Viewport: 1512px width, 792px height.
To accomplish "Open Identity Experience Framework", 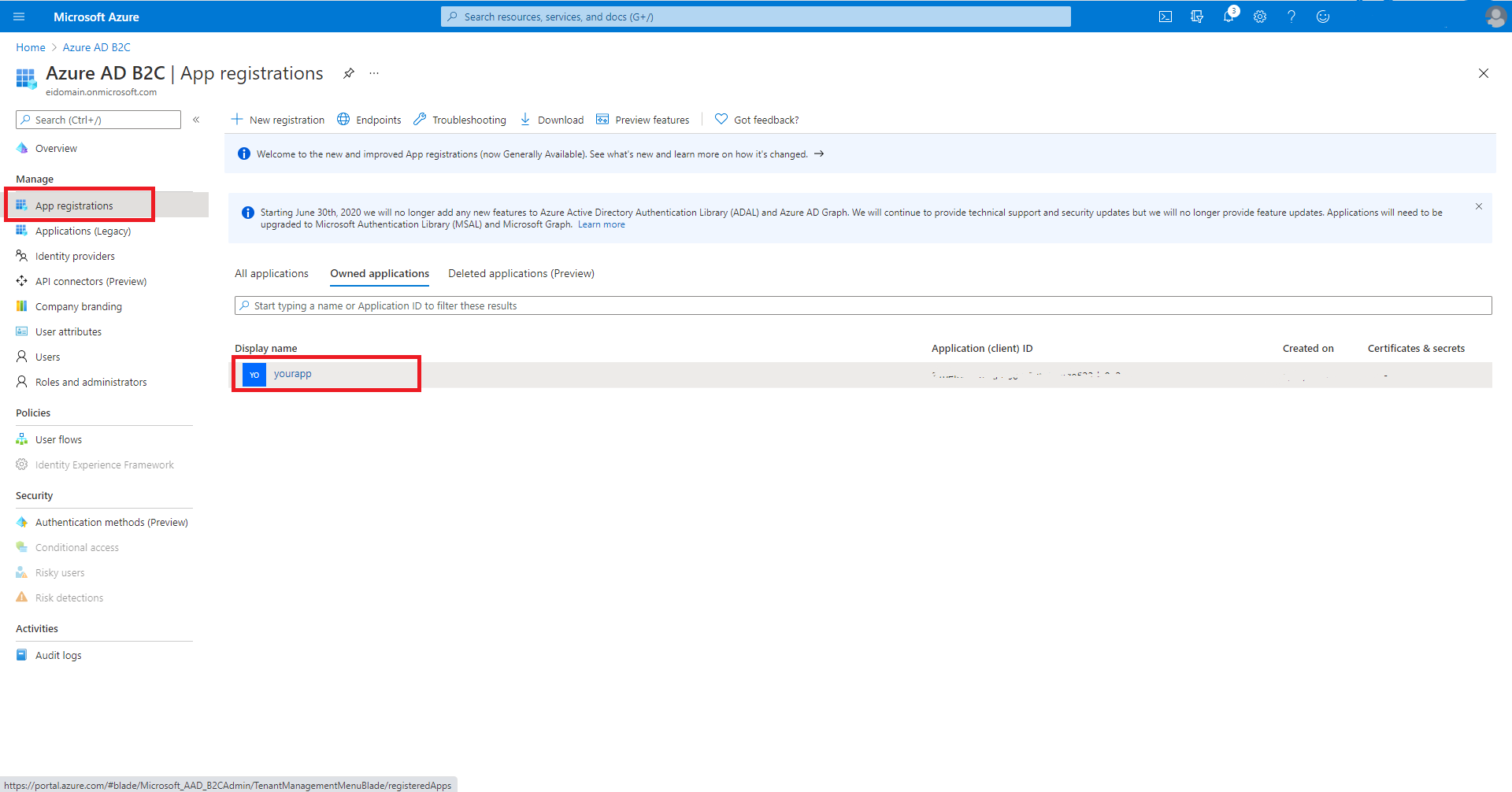I will pyautogui.click(x=104, y=464).
